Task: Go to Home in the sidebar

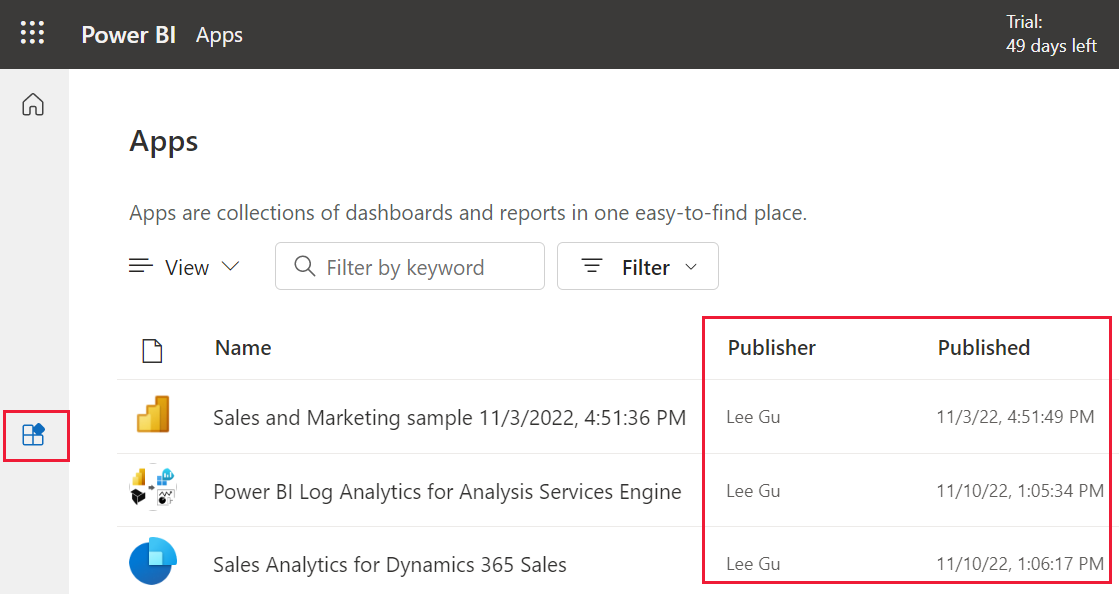Action: click(x=34, y=104)
